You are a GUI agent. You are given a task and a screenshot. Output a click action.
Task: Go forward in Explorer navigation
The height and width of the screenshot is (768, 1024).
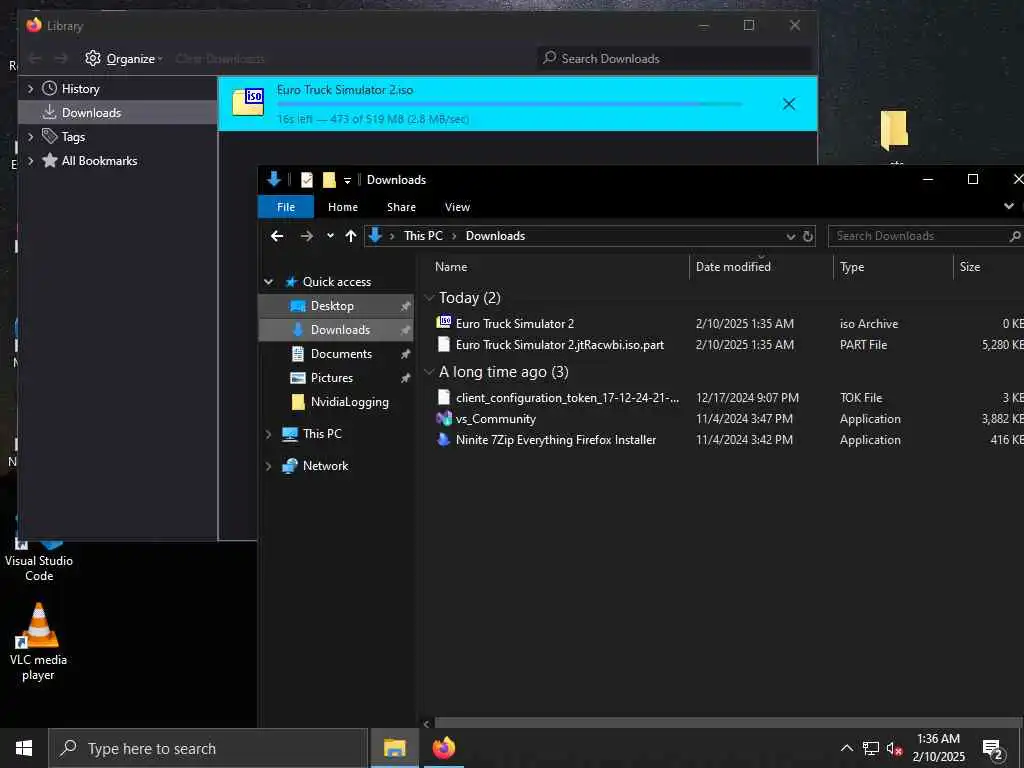(x=306, y=236)
